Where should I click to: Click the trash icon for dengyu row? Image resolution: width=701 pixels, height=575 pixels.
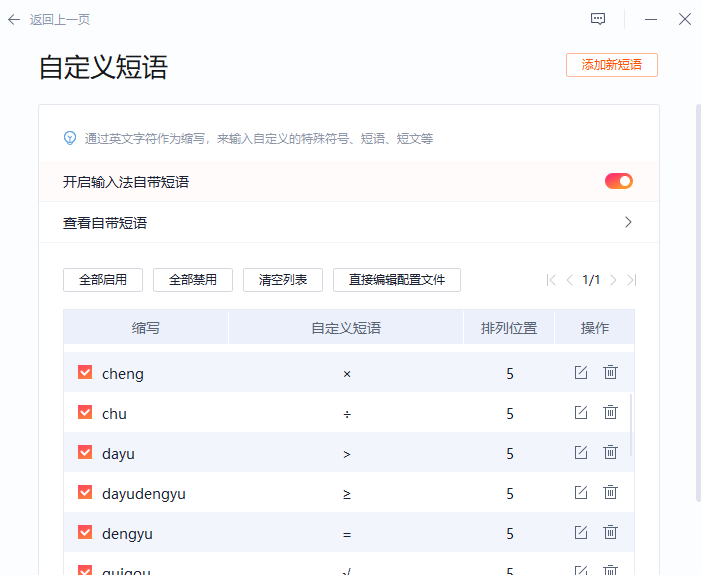point(610,533)
